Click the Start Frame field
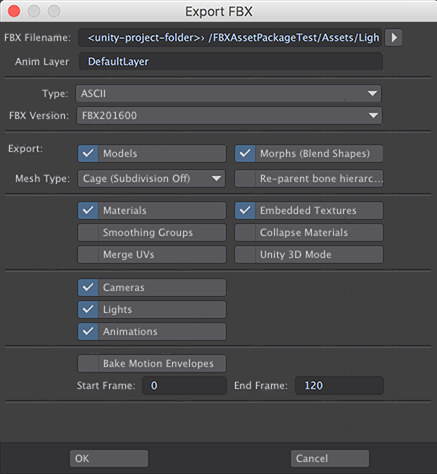This screenshot has width=437, height=474. (184, 385)
